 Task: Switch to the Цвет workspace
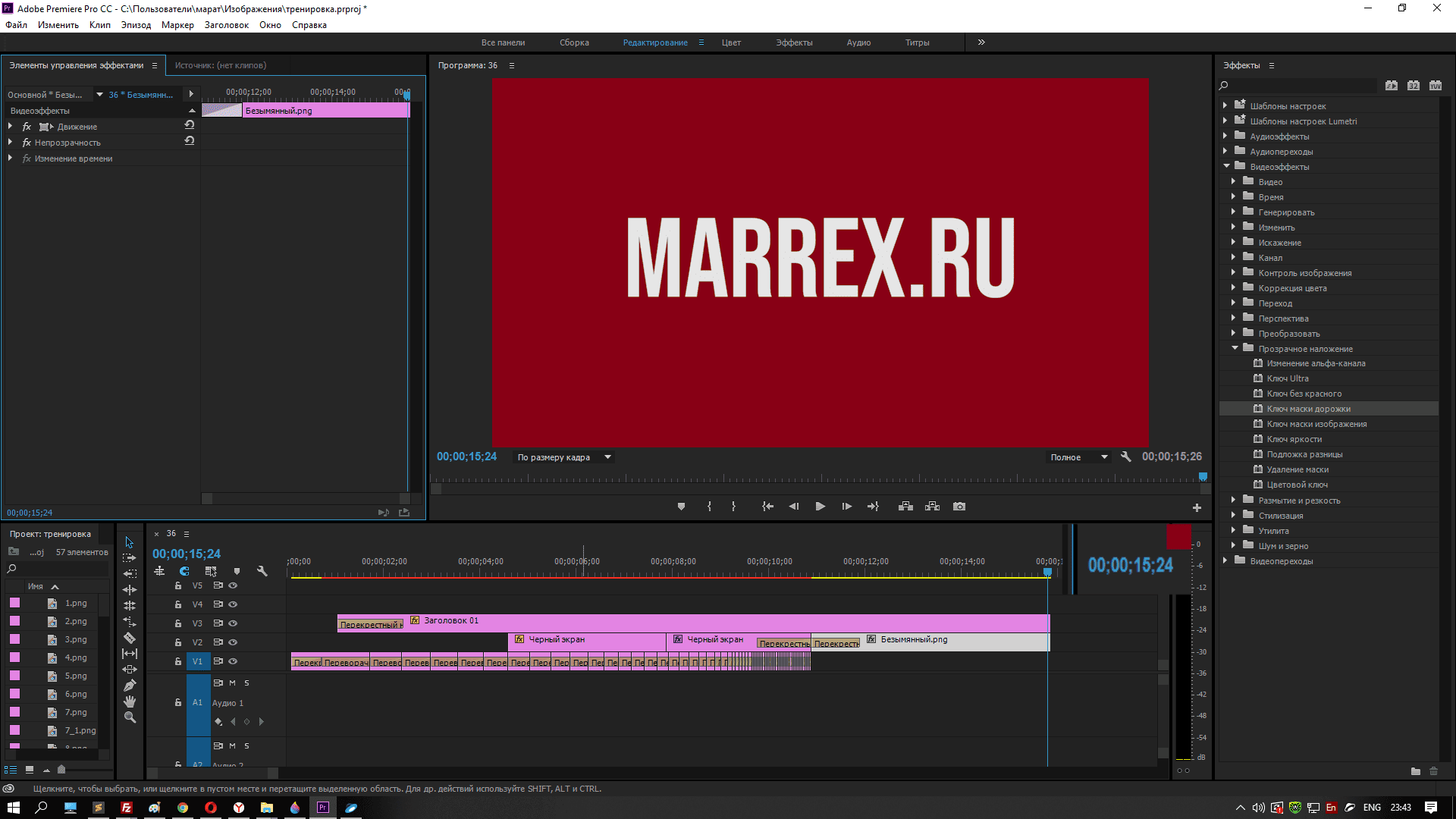(731, 42)
